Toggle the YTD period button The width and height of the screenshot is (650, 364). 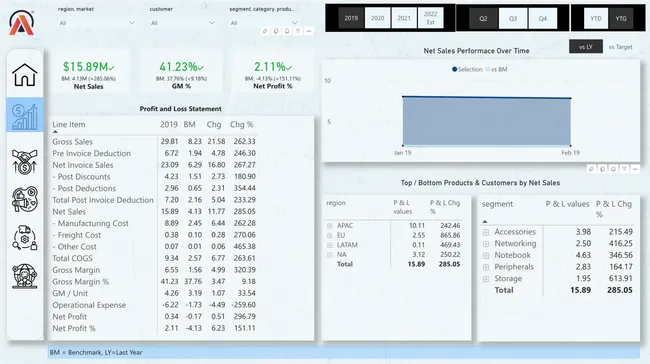point(596,19)
